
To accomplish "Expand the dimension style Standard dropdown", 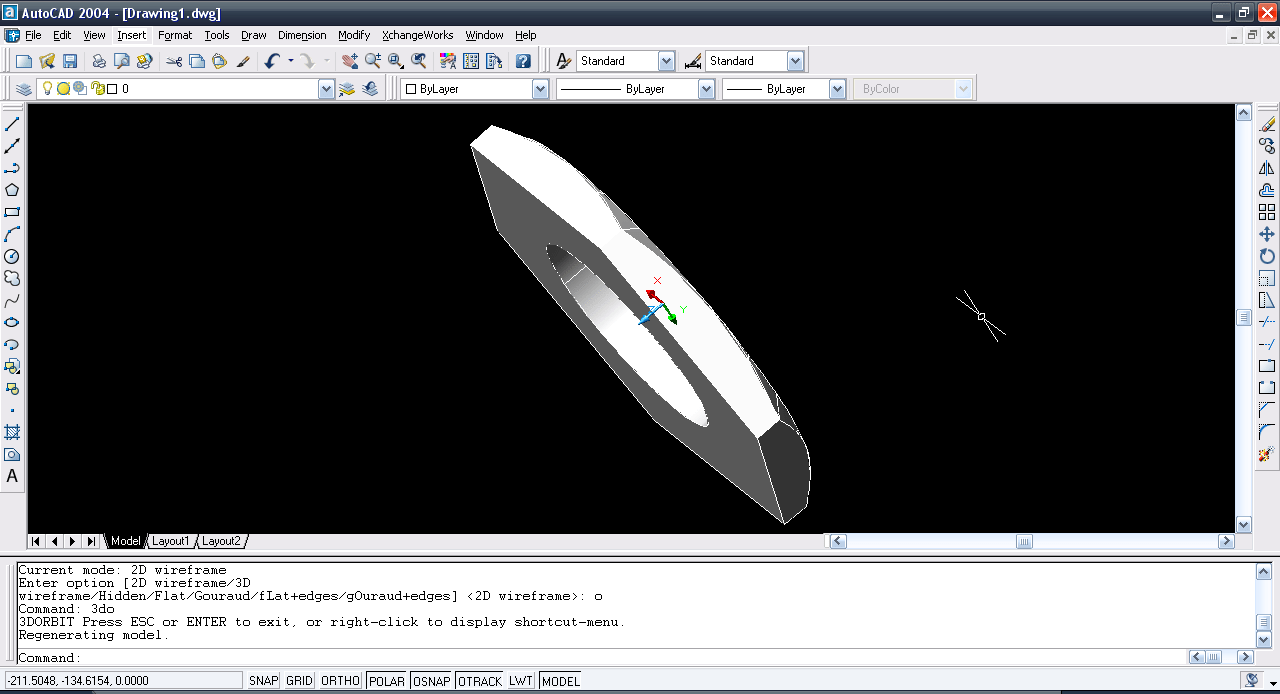I will [795, 61].
